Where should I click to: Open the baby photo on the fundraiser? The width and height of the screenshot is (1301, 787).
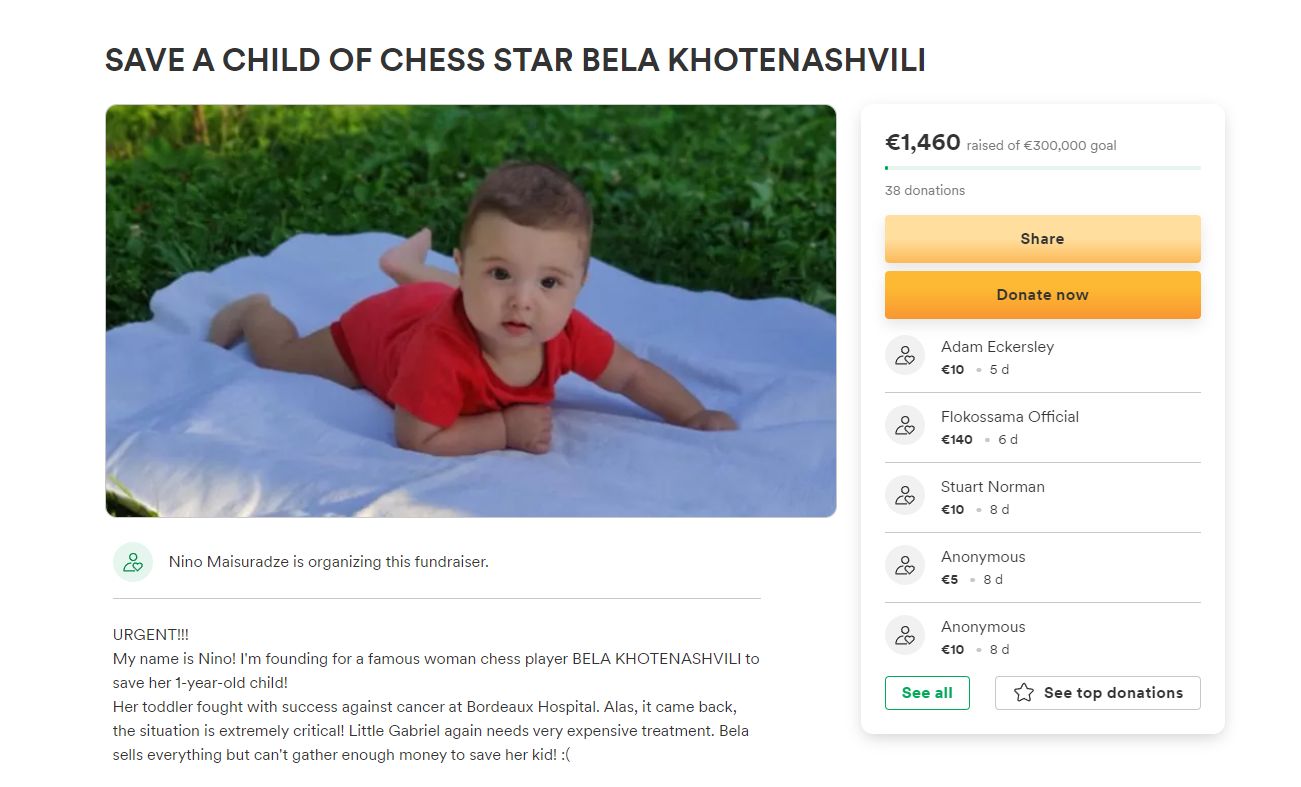(470, 311)
